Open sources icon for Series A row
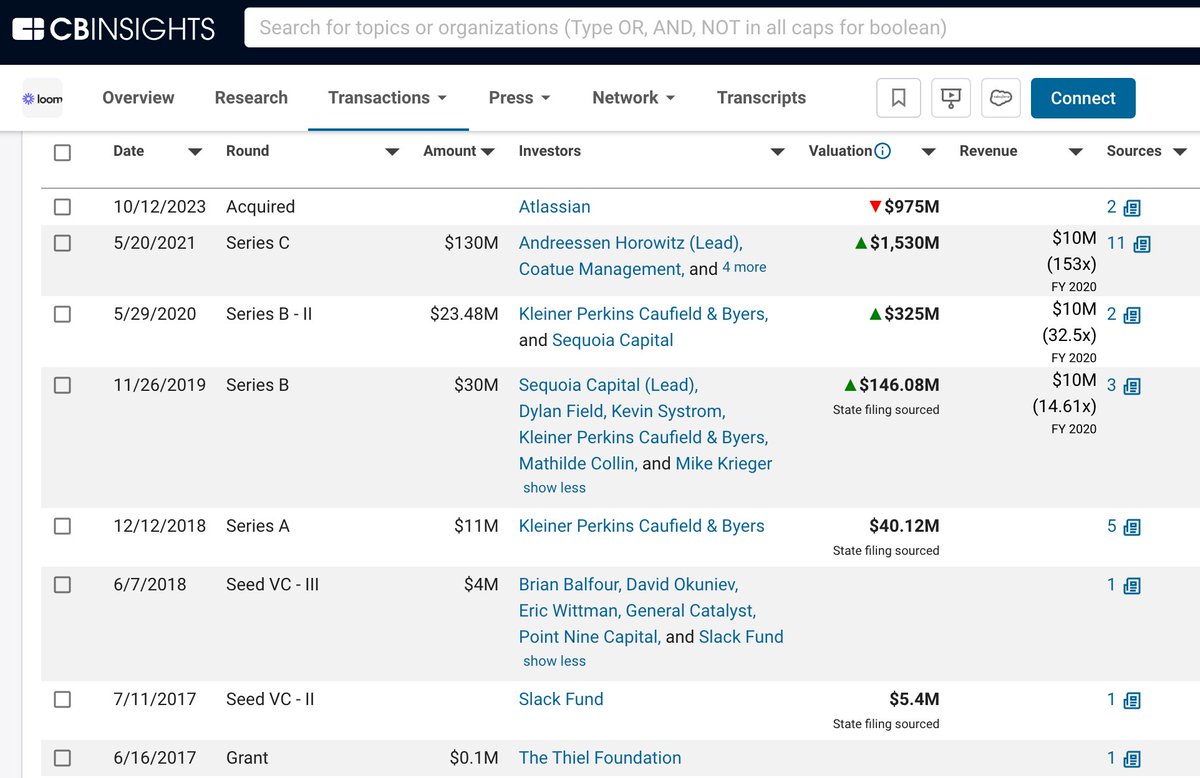The image size is (1200, 778). (1132, 527)
